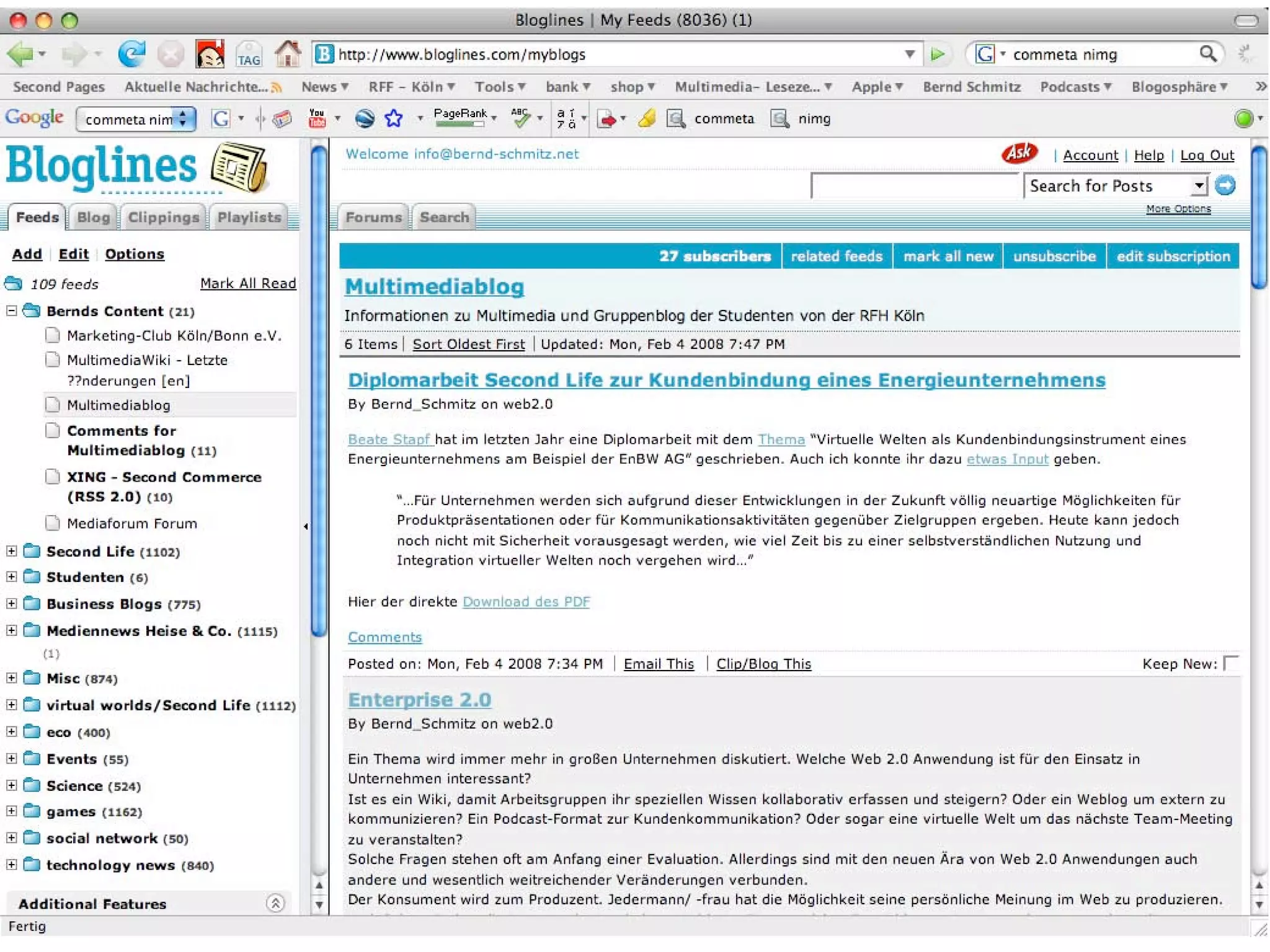Click the blue search go arrow

1225,185
